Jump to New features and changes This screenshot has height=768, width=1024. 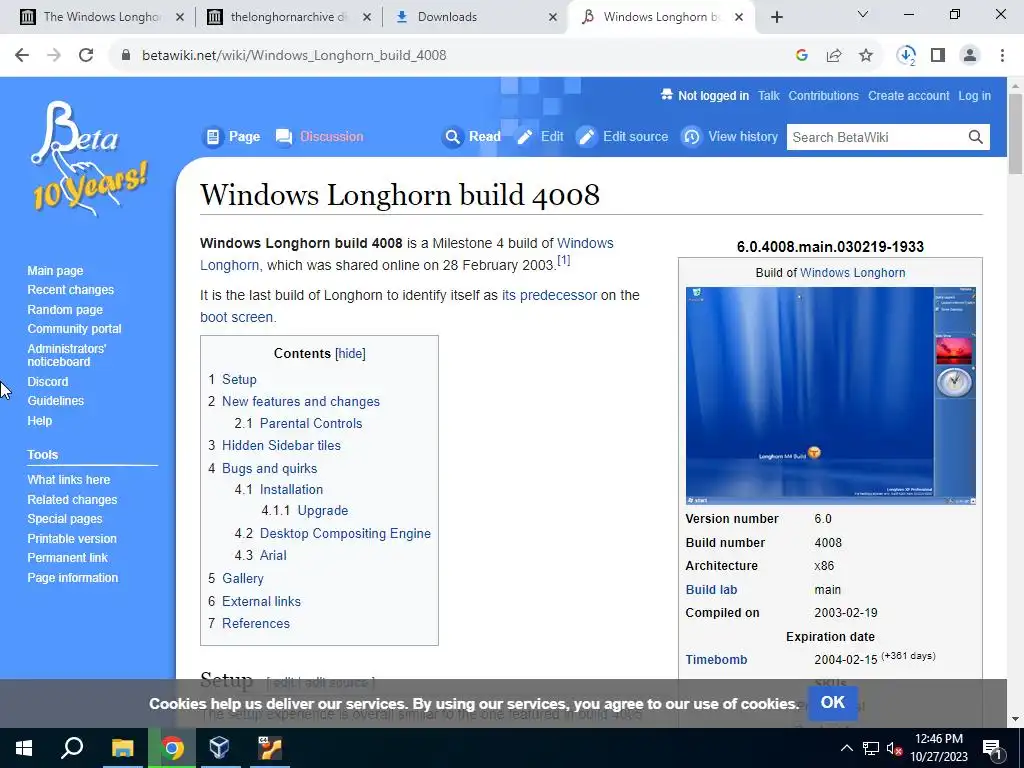300,402
